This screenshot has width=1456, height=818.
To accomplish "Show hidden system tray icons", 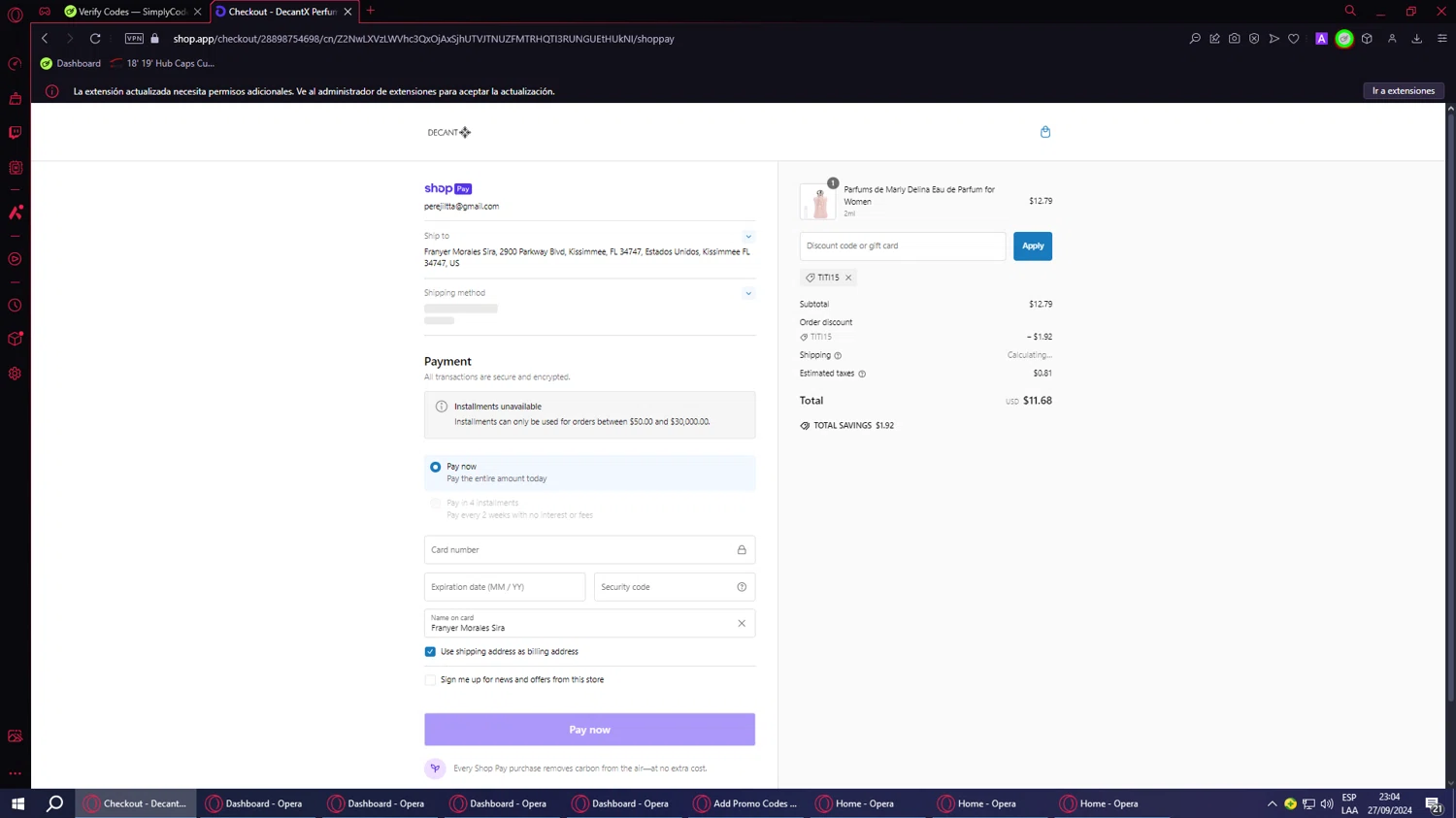I will pos(1272,803).
